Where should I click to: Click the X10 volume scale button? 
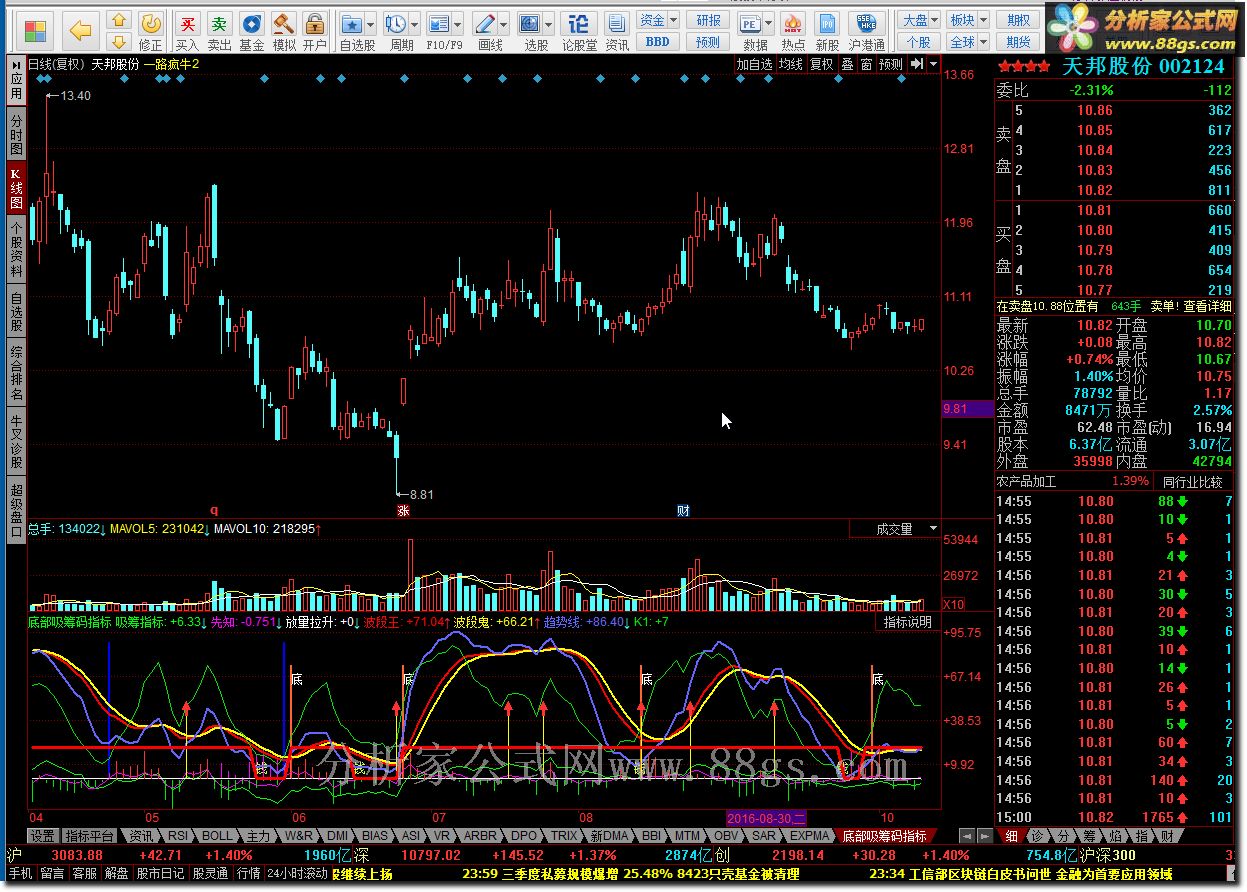(954, 604)
